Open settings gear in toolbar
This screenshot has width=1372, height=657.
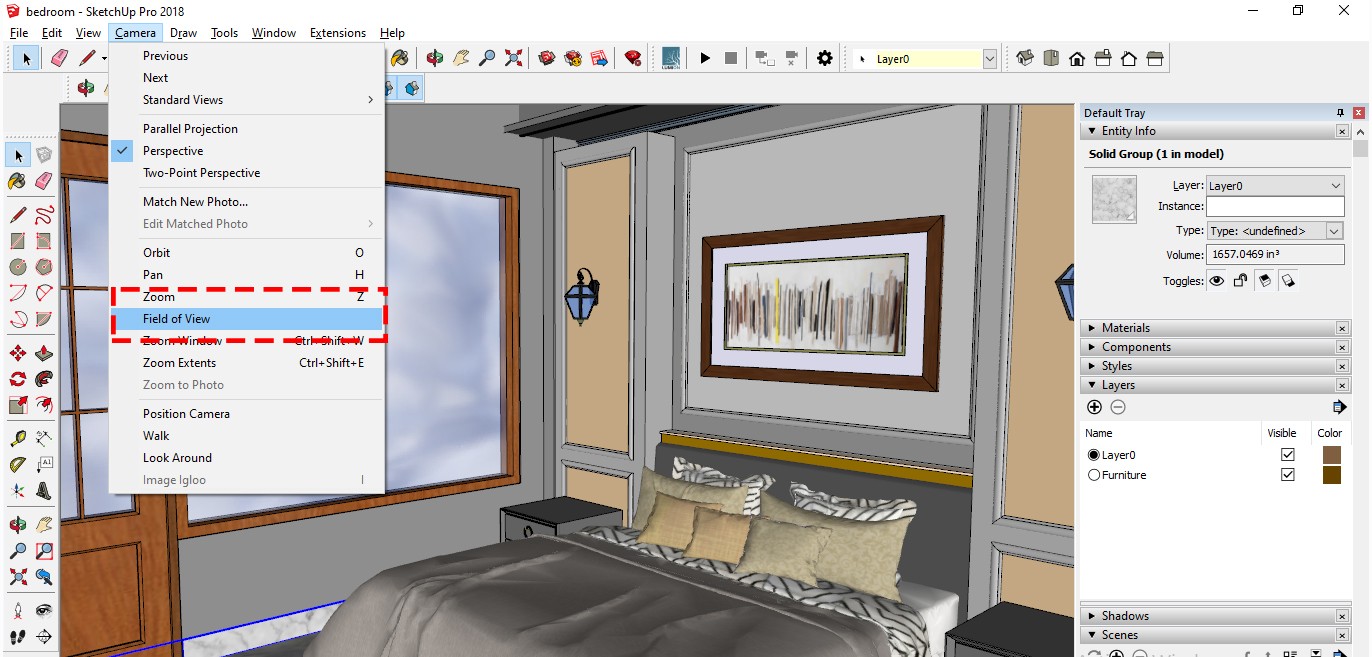[x=824, y=59]
